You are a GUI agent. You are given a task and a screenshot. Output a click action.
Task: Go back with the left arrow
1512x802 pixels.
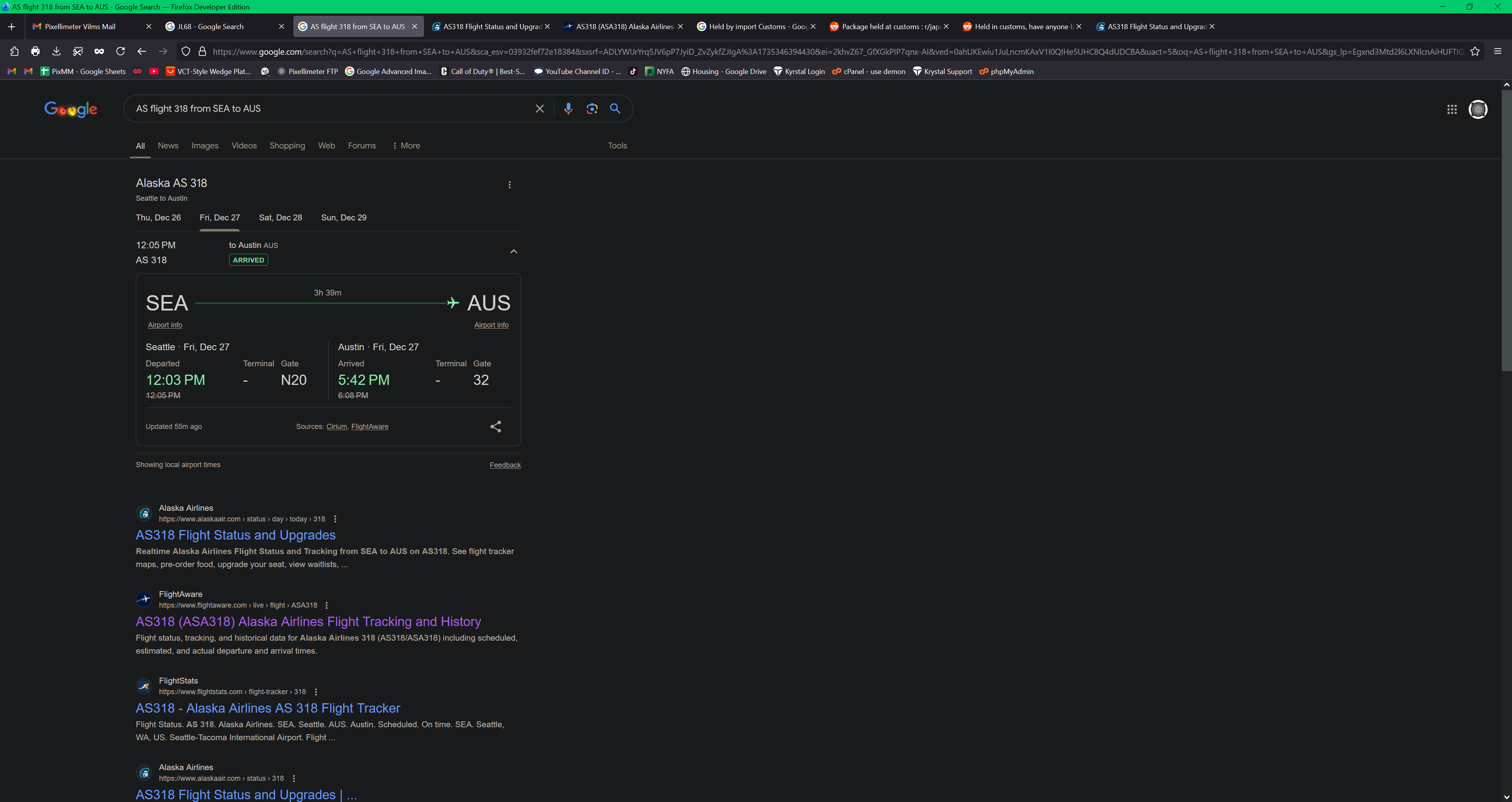(141, 52)
